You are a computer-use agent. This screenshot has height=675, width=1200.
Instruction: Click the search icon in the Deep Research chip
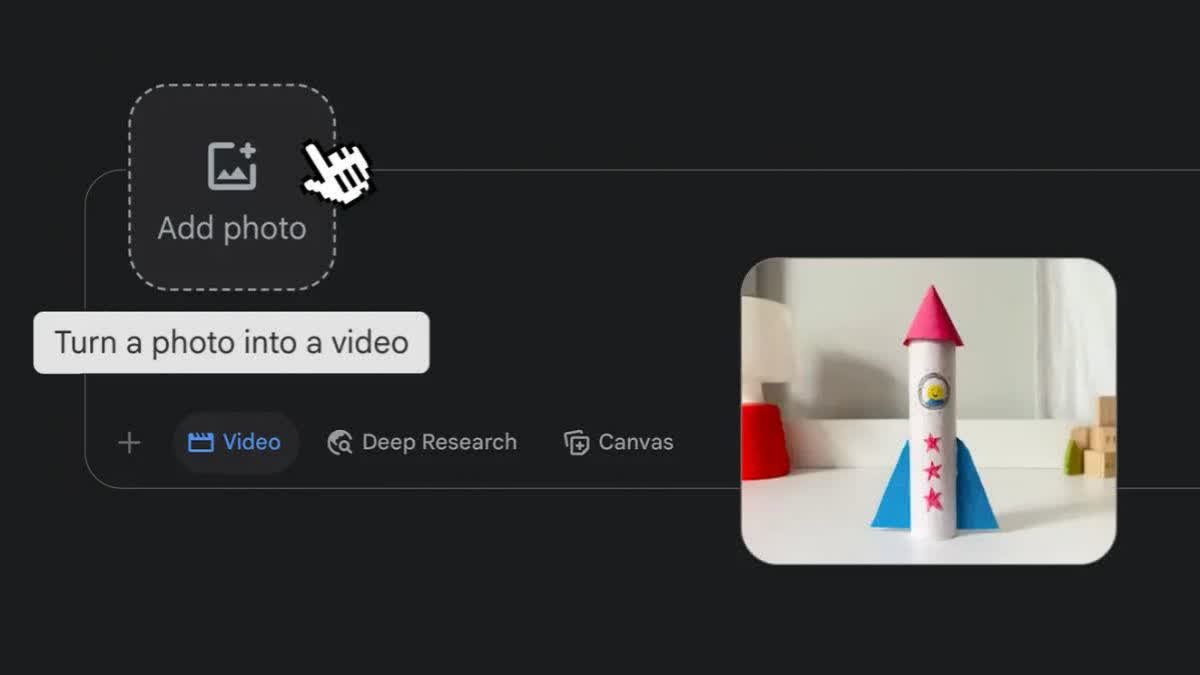[340, 441]
